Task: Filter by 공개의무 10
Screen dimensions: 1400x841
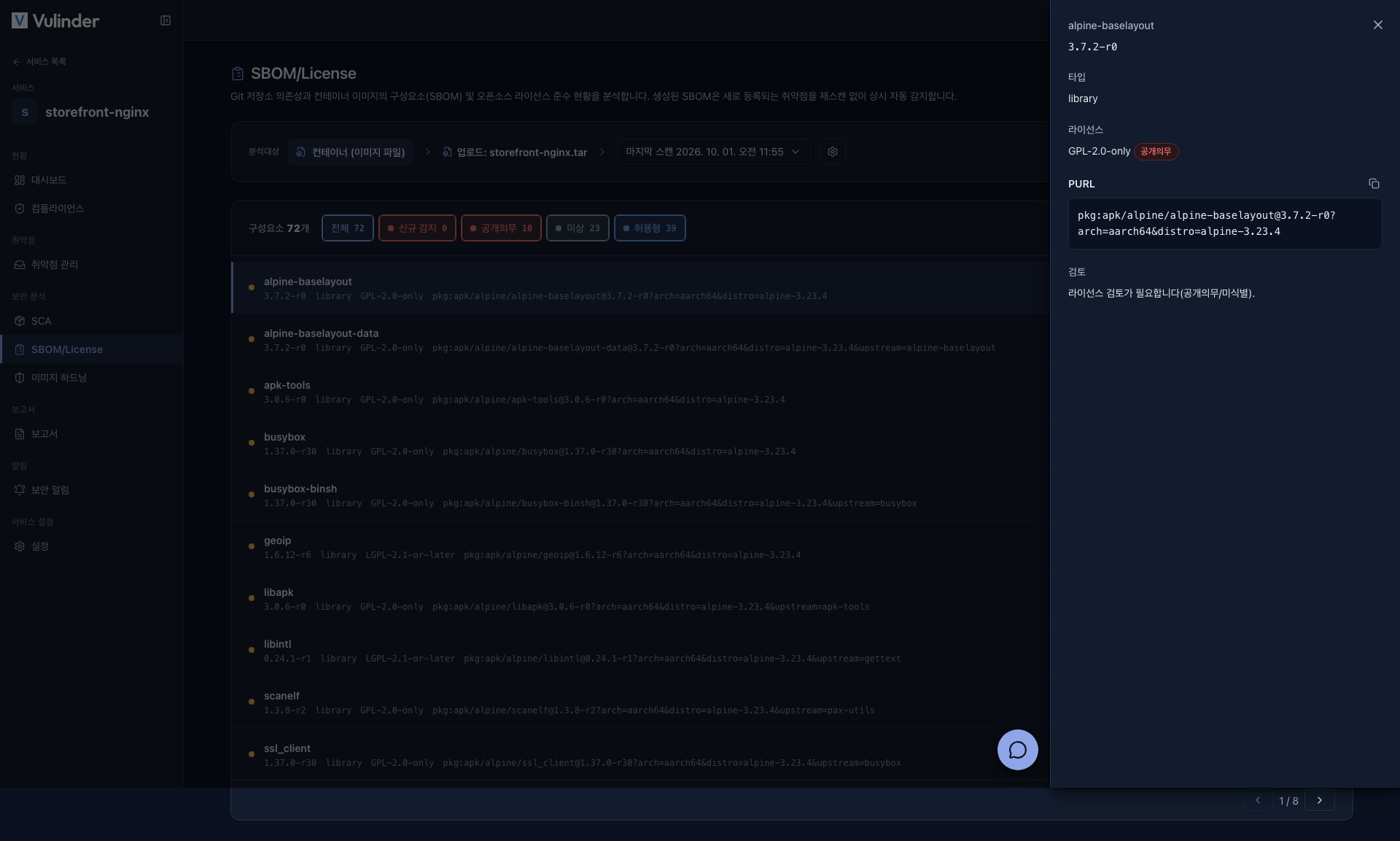Action: coord(501,228)
